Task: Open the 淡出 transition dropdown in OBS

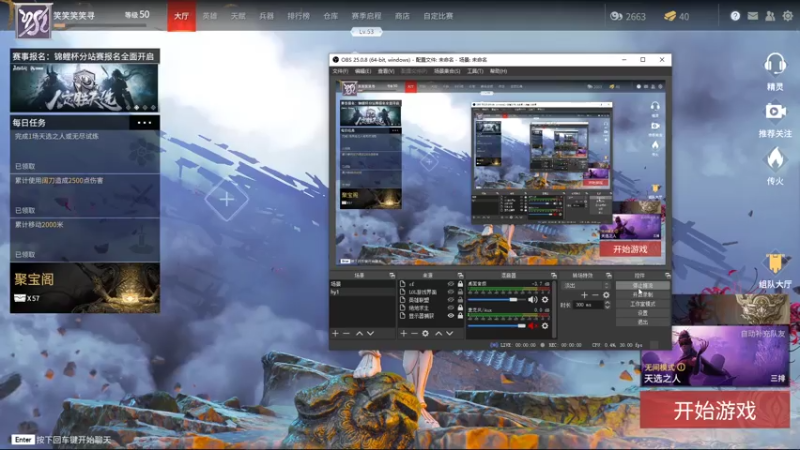Action: click(x=586, y=285)
